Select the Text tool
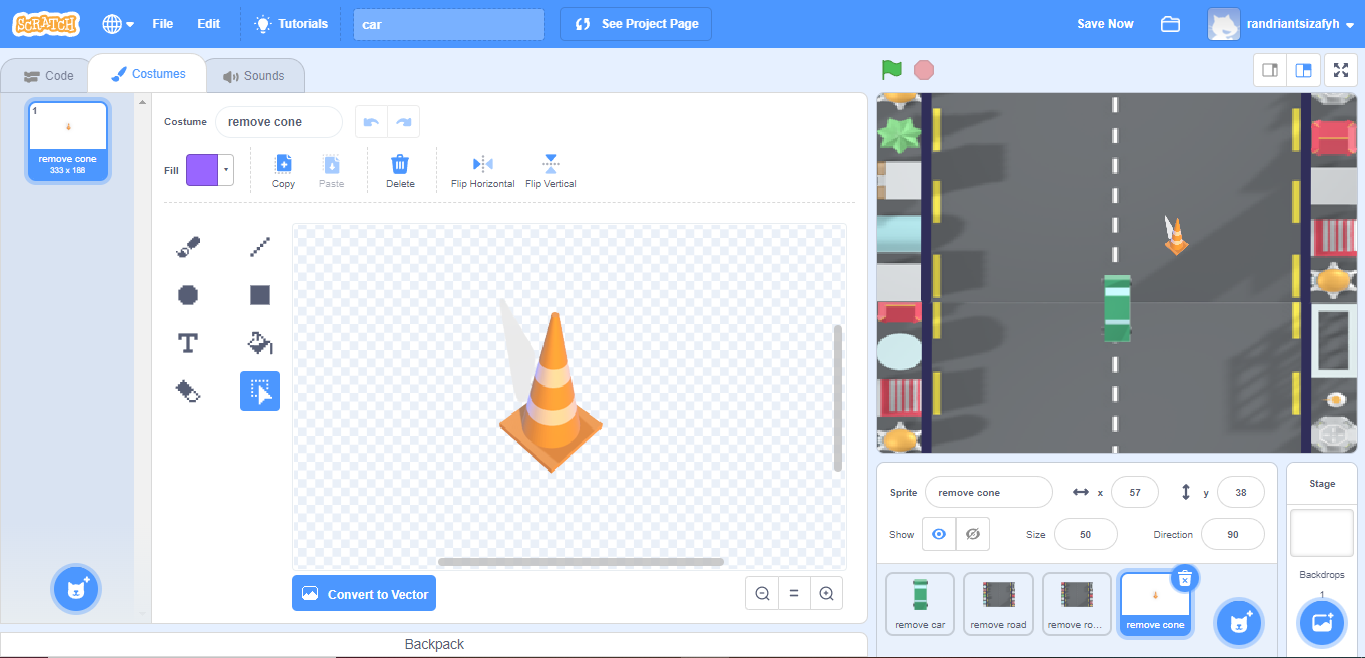Viewport: 1365px width, 658px height. (x=188, y=342)
